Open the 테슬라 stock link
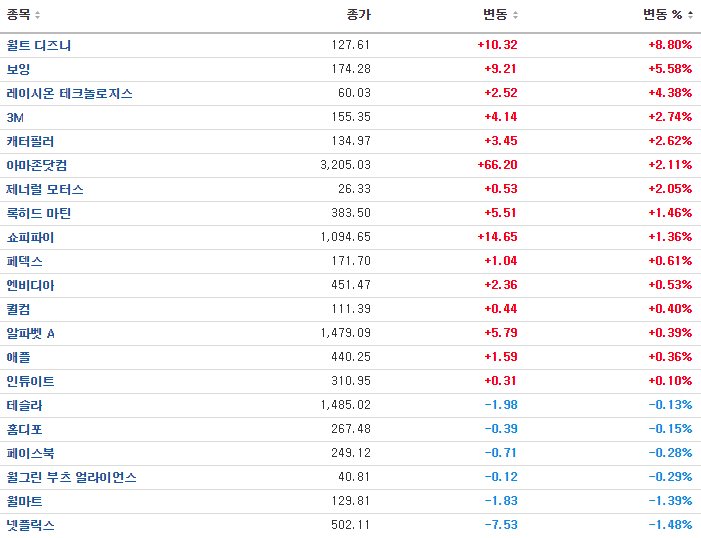 coord(24,406)
